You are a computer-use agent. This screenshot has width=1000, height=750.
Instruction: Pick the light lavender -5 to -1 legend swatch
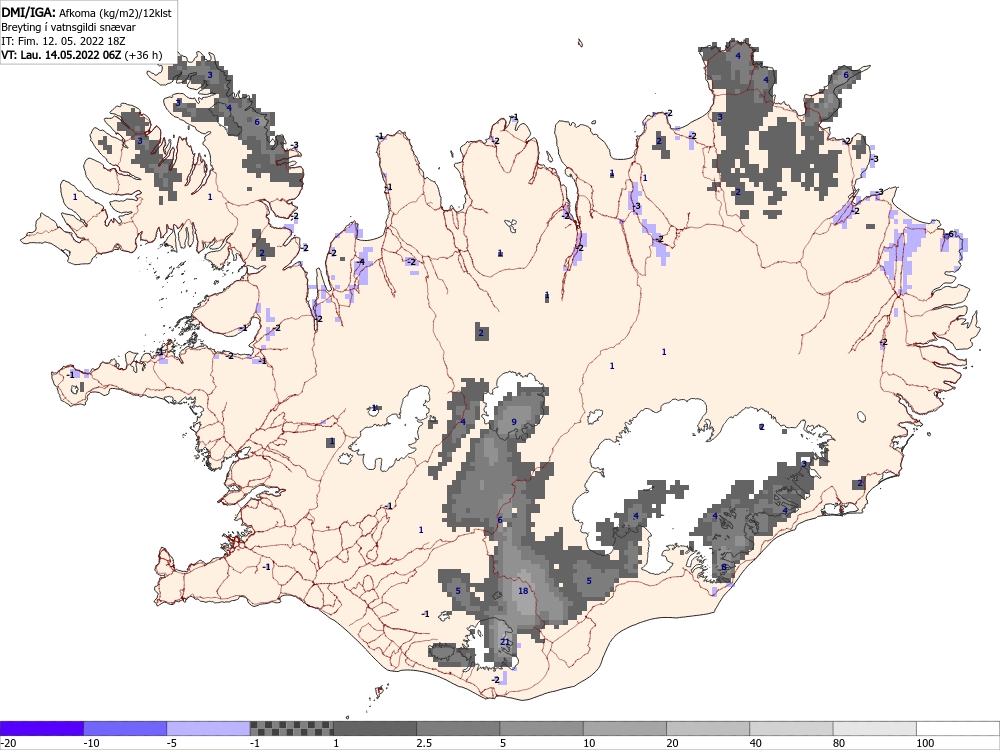(x=209, y=728)
